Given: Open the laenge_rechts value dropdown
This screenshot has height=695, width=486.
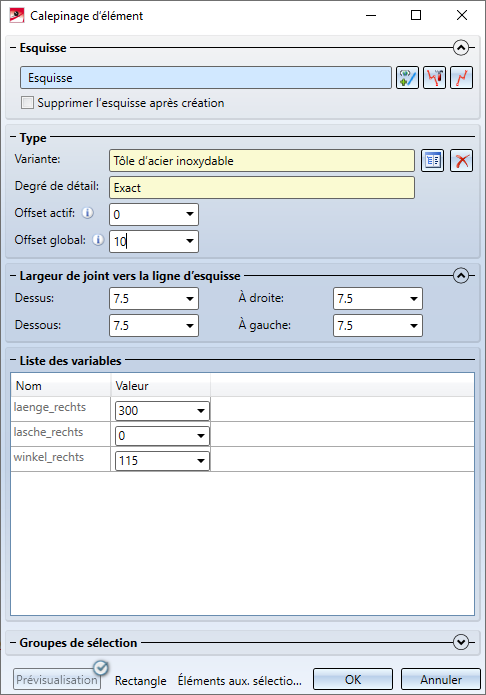Looking at the screenshot, I should [x=201, y=411].
